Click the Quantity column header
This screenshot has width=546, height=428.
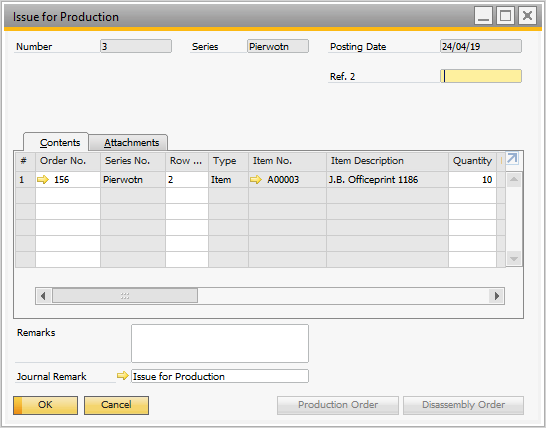(473, 161)
